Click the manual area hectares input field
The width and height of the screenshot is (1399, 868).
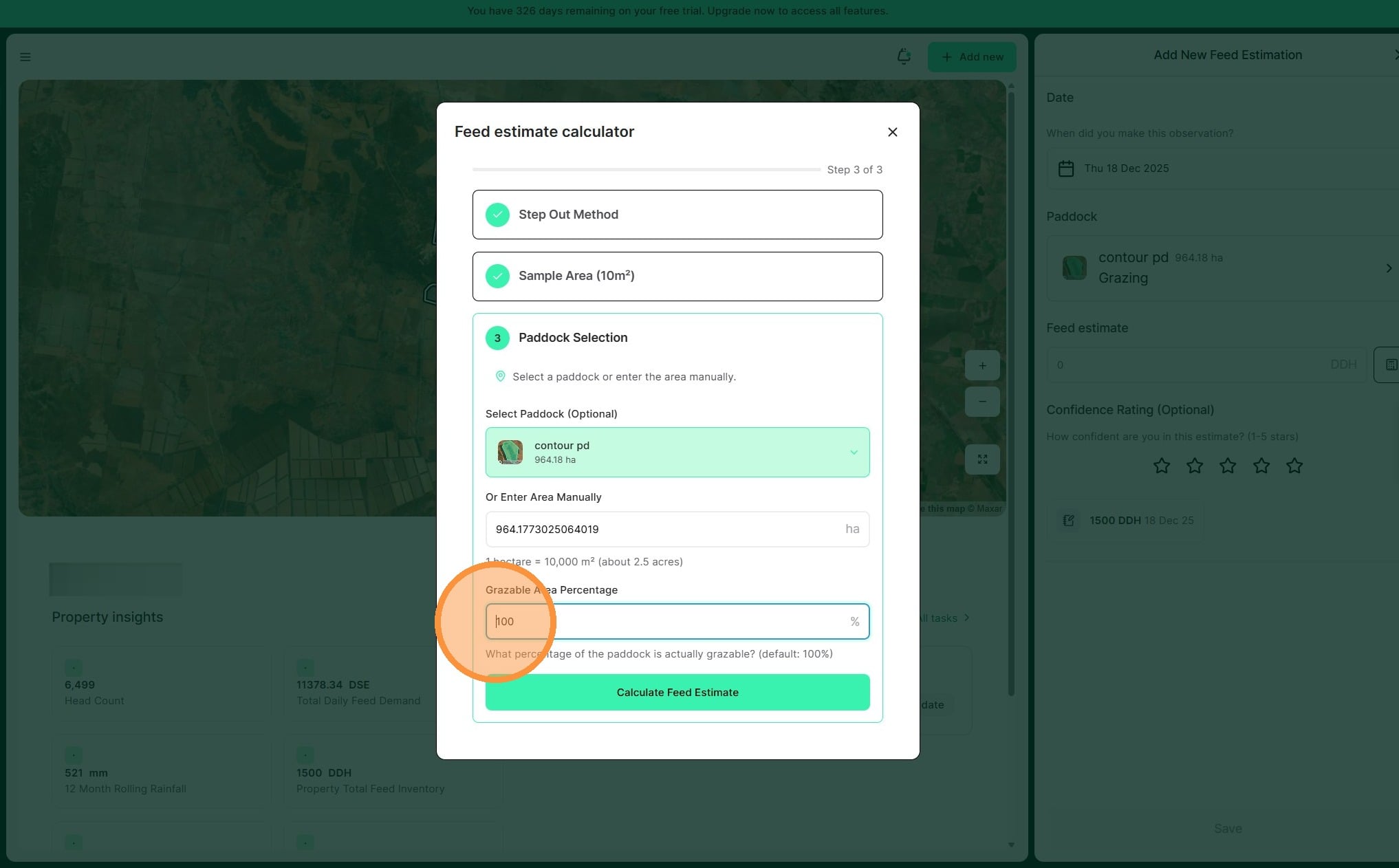[x=664, y=530]
